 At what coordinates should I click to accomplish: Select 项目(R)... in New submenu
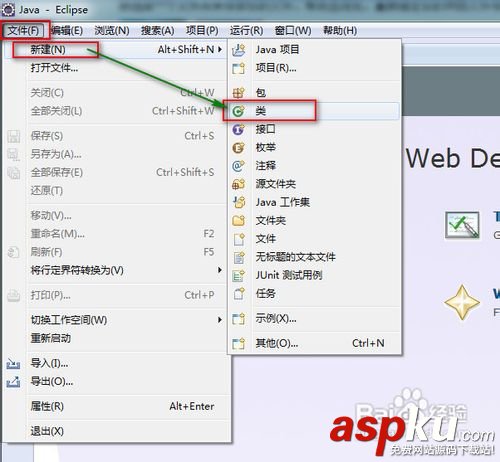pyautogui.click(x=314, y=68)
